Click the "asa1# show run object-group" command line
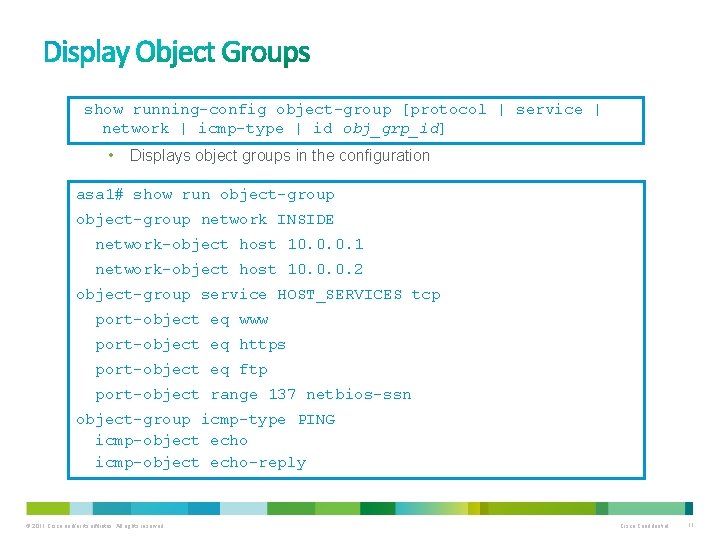 (x=205, y=195)
